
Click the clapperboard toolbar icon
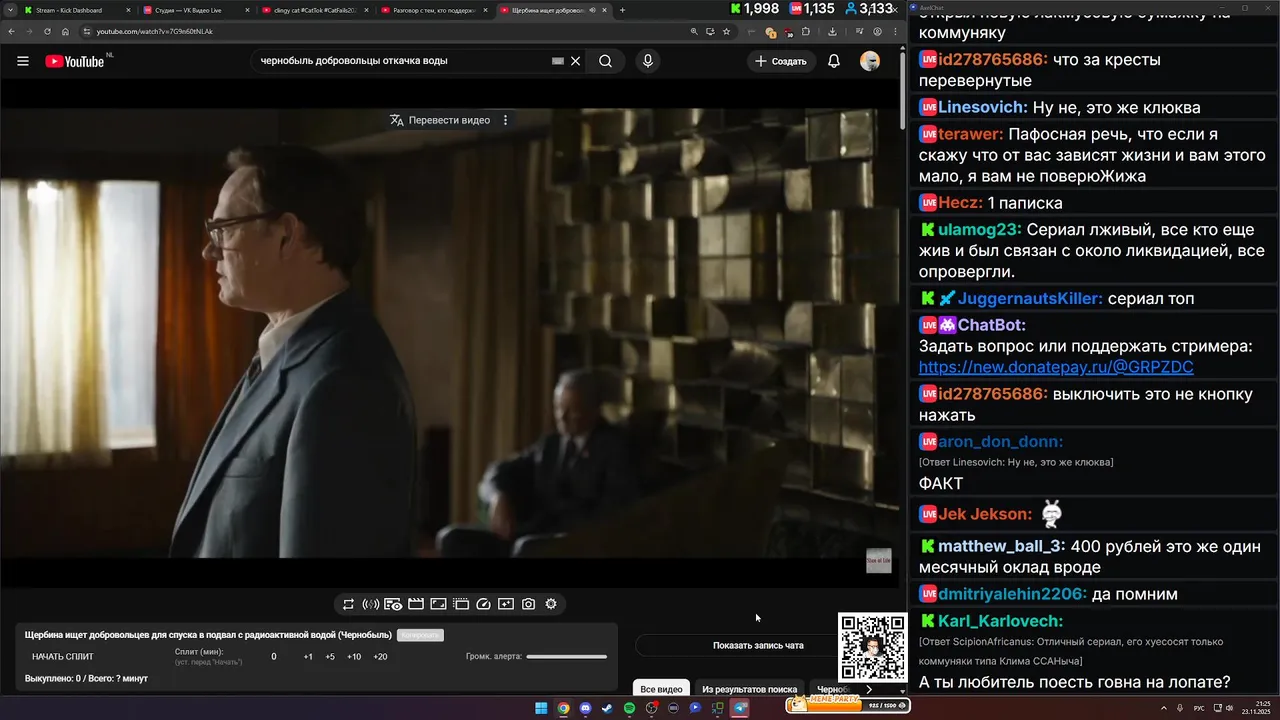416,604
